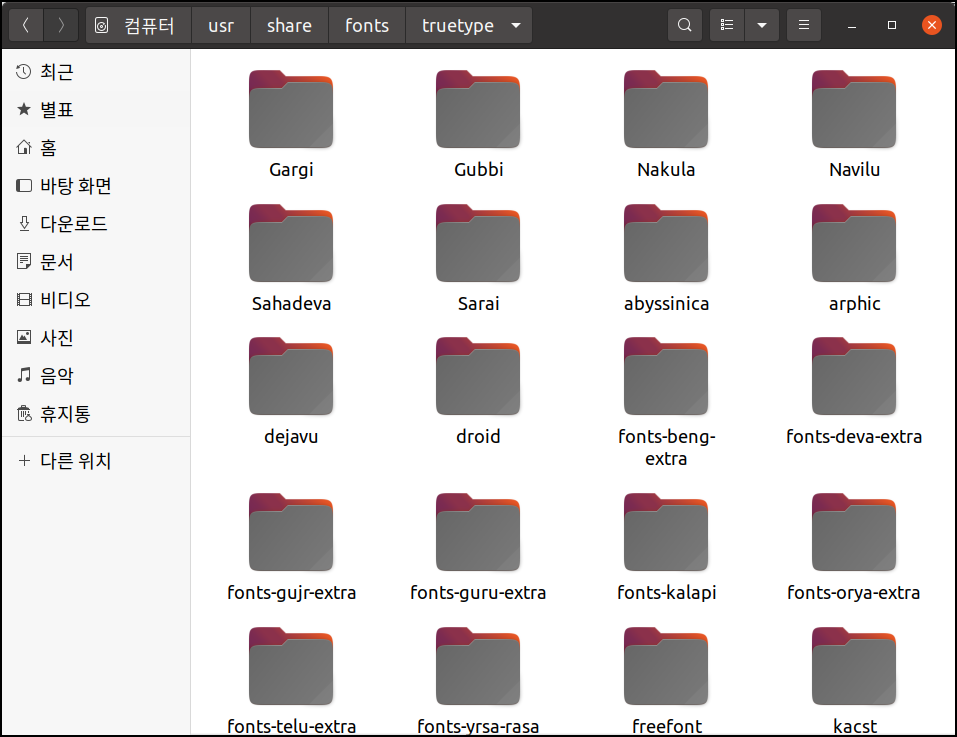The width and height of the screenshot is (957, 737).
Task: Minimize the file manager window
Action: tap(852, 26)
